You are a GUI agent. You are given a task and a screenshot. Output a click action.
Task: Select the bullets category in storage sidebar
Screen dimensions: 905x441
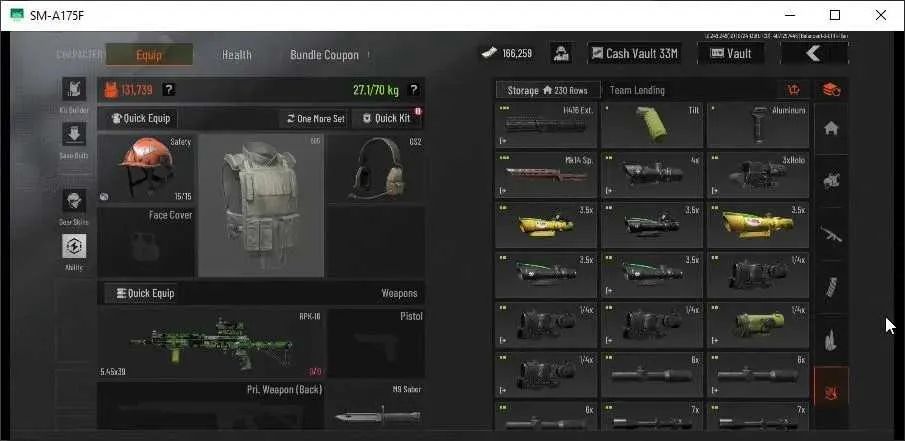click(x=831, y=340)
